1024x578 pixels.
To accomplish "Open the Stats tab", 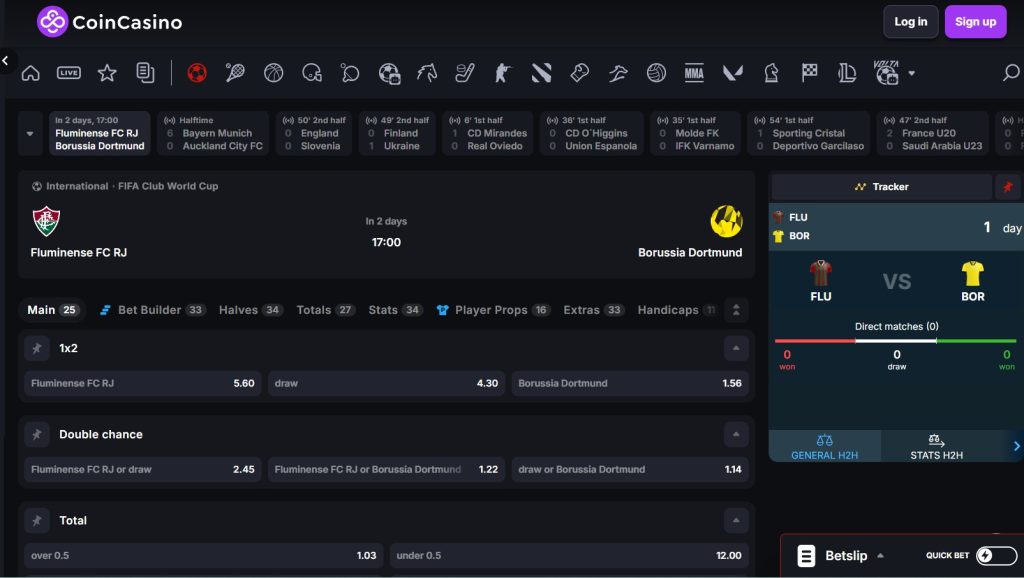I will [x=396, y=310].
